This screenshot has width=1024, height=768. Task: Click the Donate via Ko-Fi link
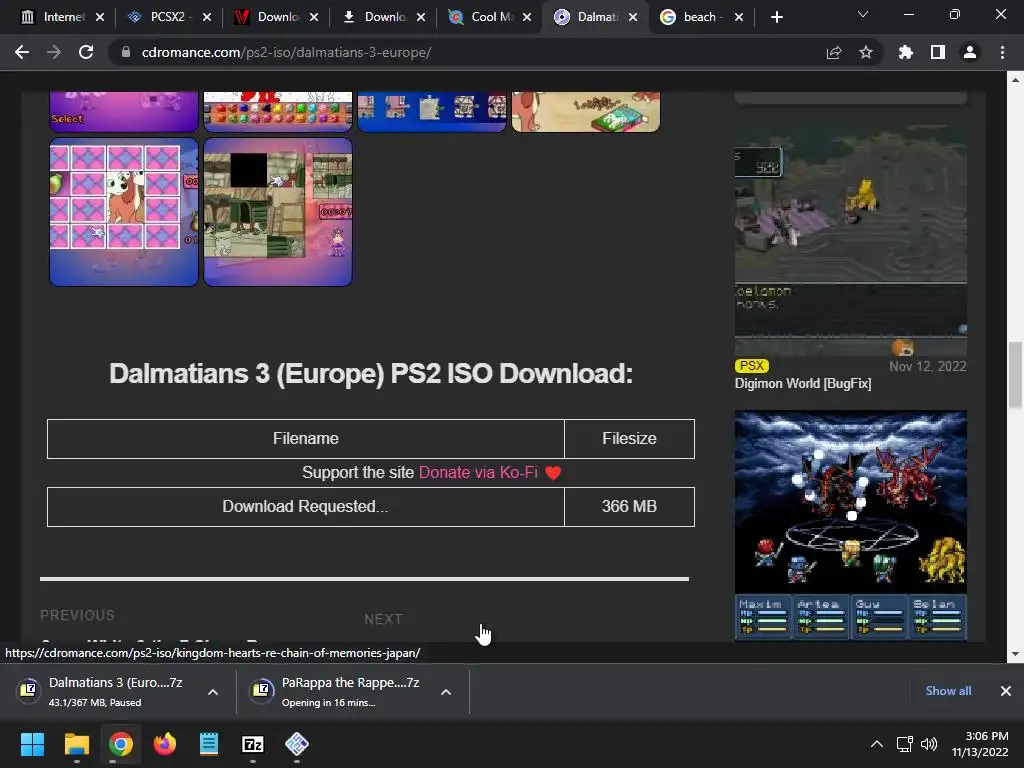478,472
